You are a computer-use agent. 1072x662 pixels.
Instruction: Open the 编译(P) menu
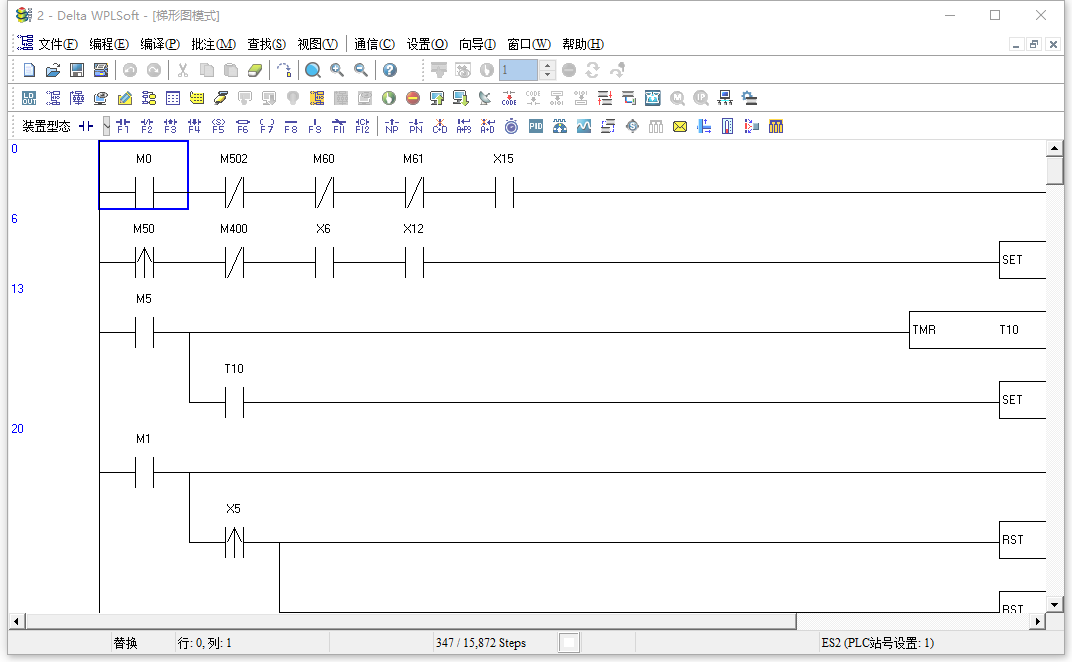click(160, 44)
